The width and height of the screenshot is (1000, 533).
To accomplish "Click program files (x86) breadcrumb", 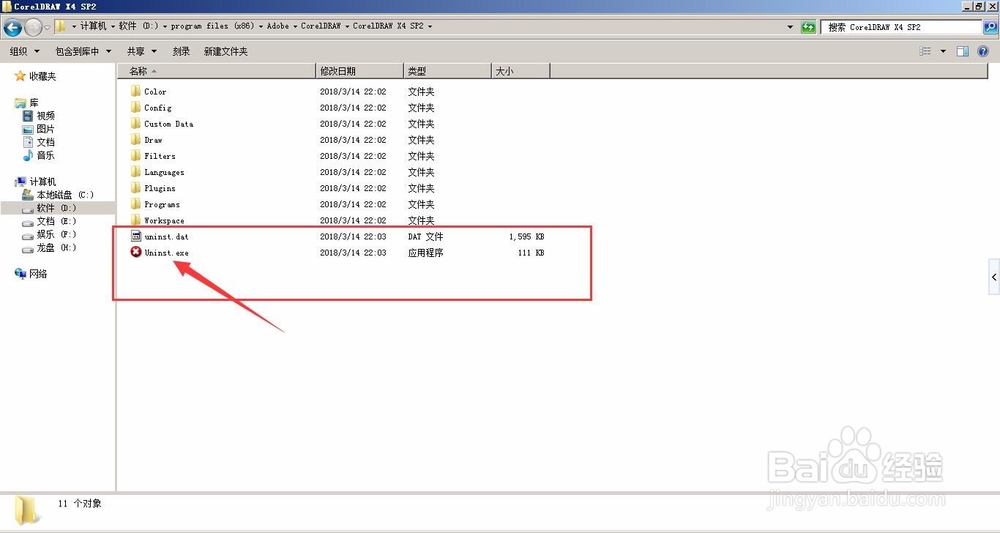I will [x=212, y=26].
